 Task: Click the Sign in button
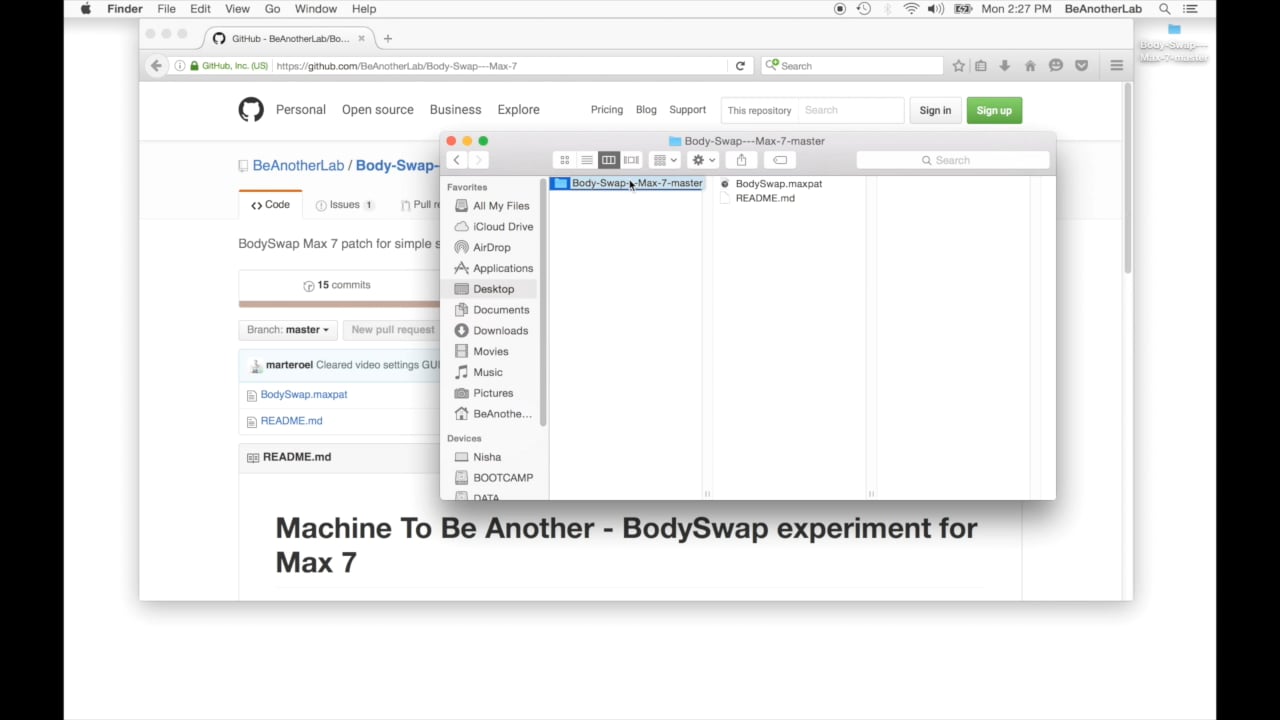tap(935, 110)
